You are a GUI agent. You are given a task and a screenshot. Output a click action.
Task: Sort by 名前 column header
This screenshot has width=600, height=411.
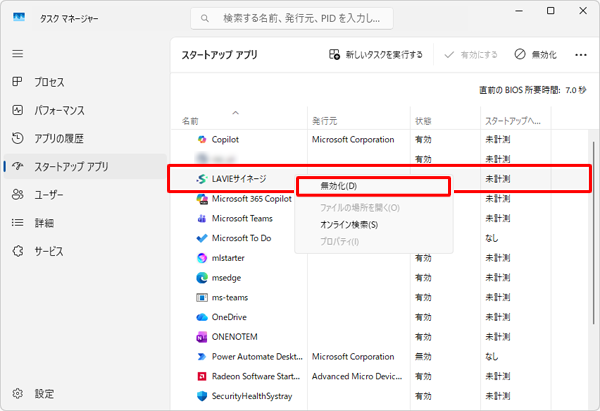[190, 121]
